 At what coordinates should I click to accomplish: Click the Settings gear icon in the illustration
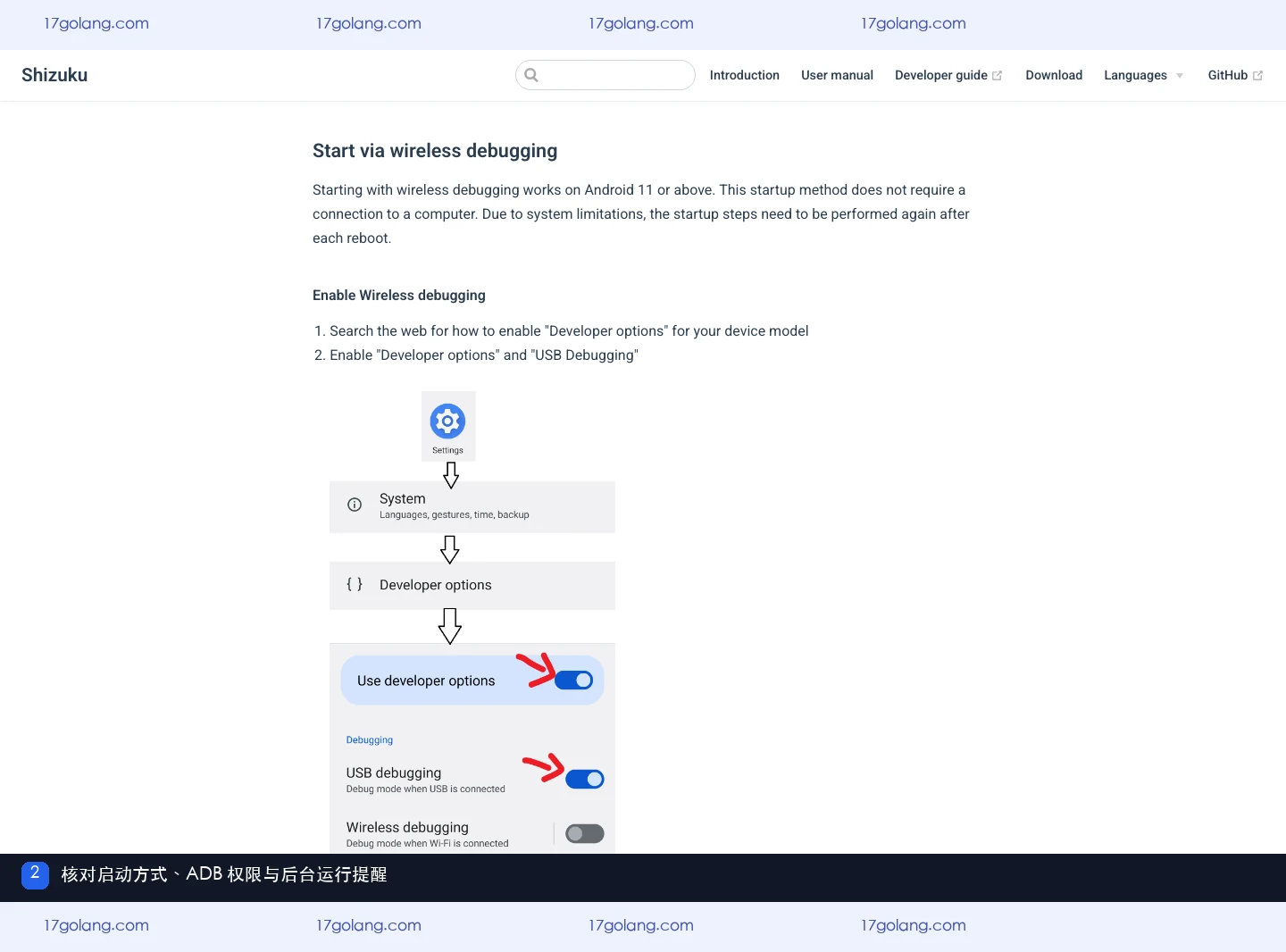447,421
